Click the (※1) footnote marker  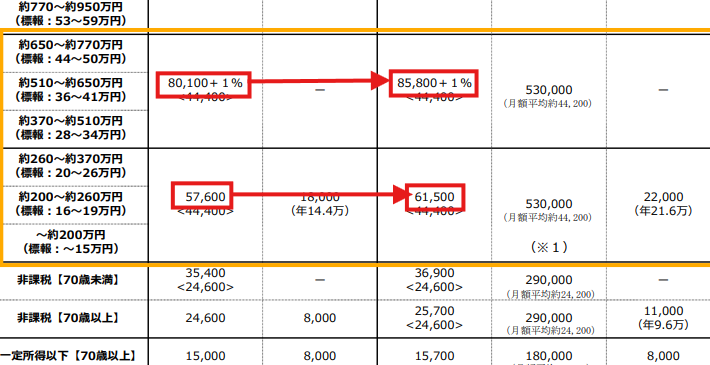[549, 247]
